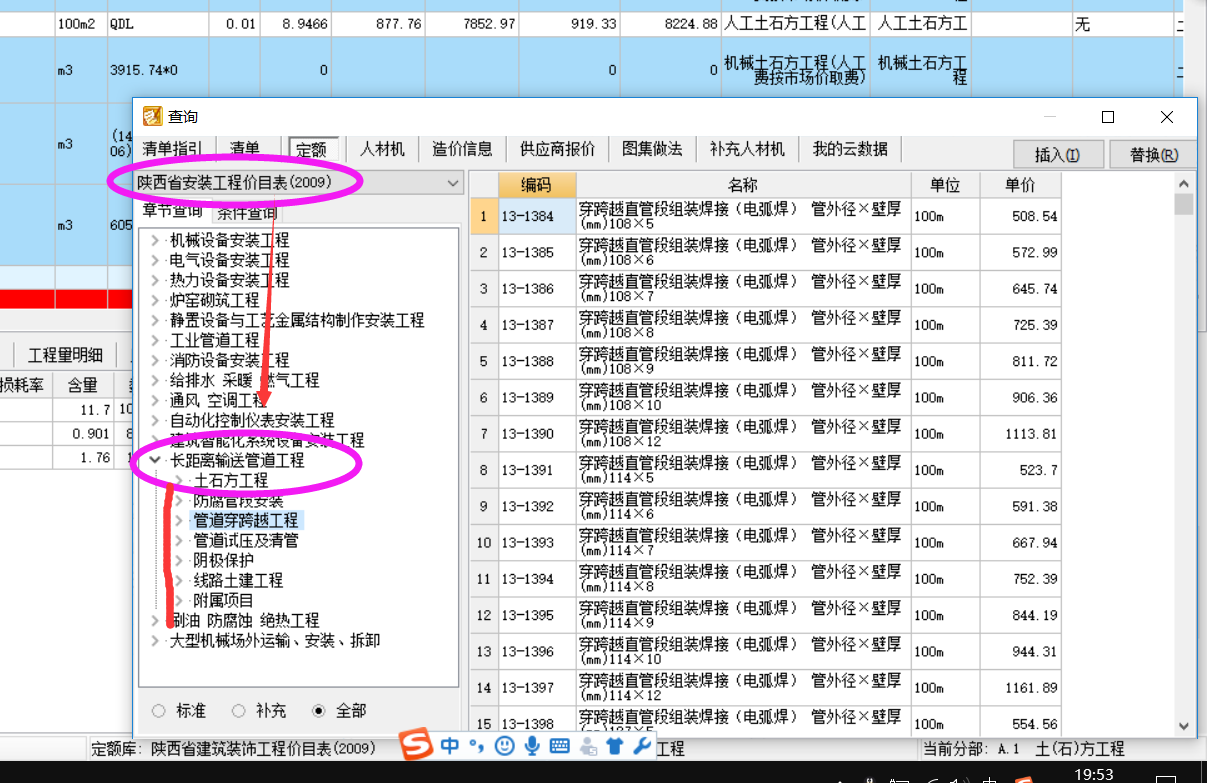Switch to the 清单 tab

[x=245, y=149]
